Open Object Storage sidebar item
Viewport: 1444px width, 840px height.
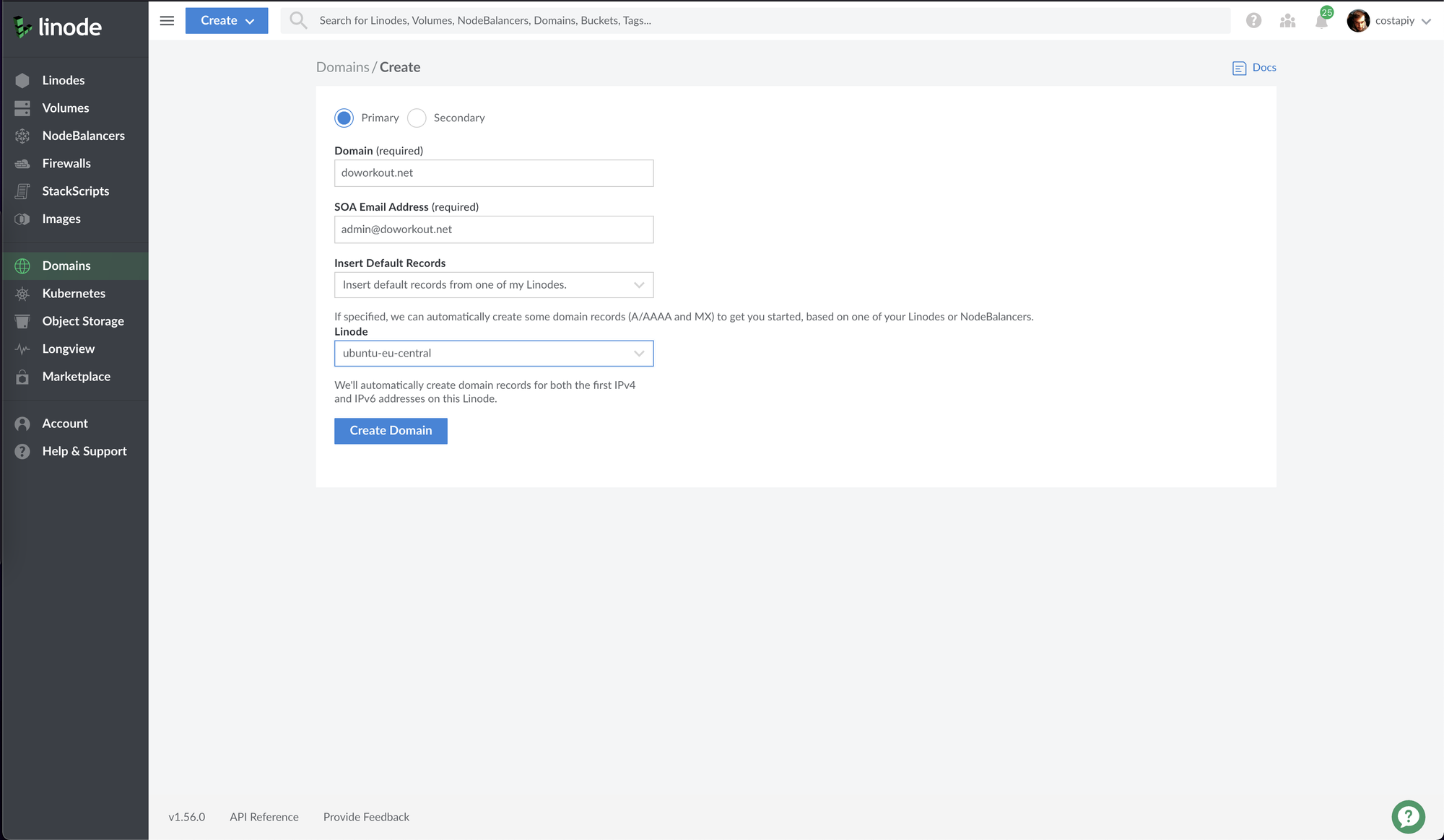(83, 321)
